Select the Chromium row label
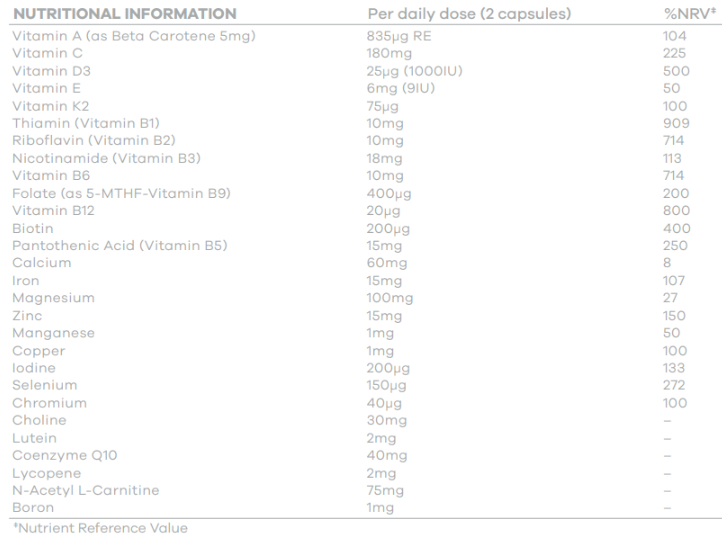 coord(49,403)
